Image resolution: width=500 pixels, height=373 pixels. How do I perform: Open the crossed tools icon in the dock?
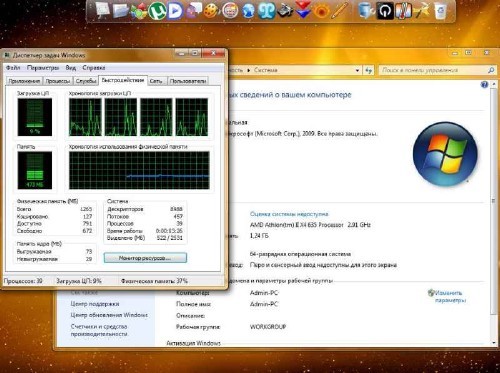click(x=421, y=11)
